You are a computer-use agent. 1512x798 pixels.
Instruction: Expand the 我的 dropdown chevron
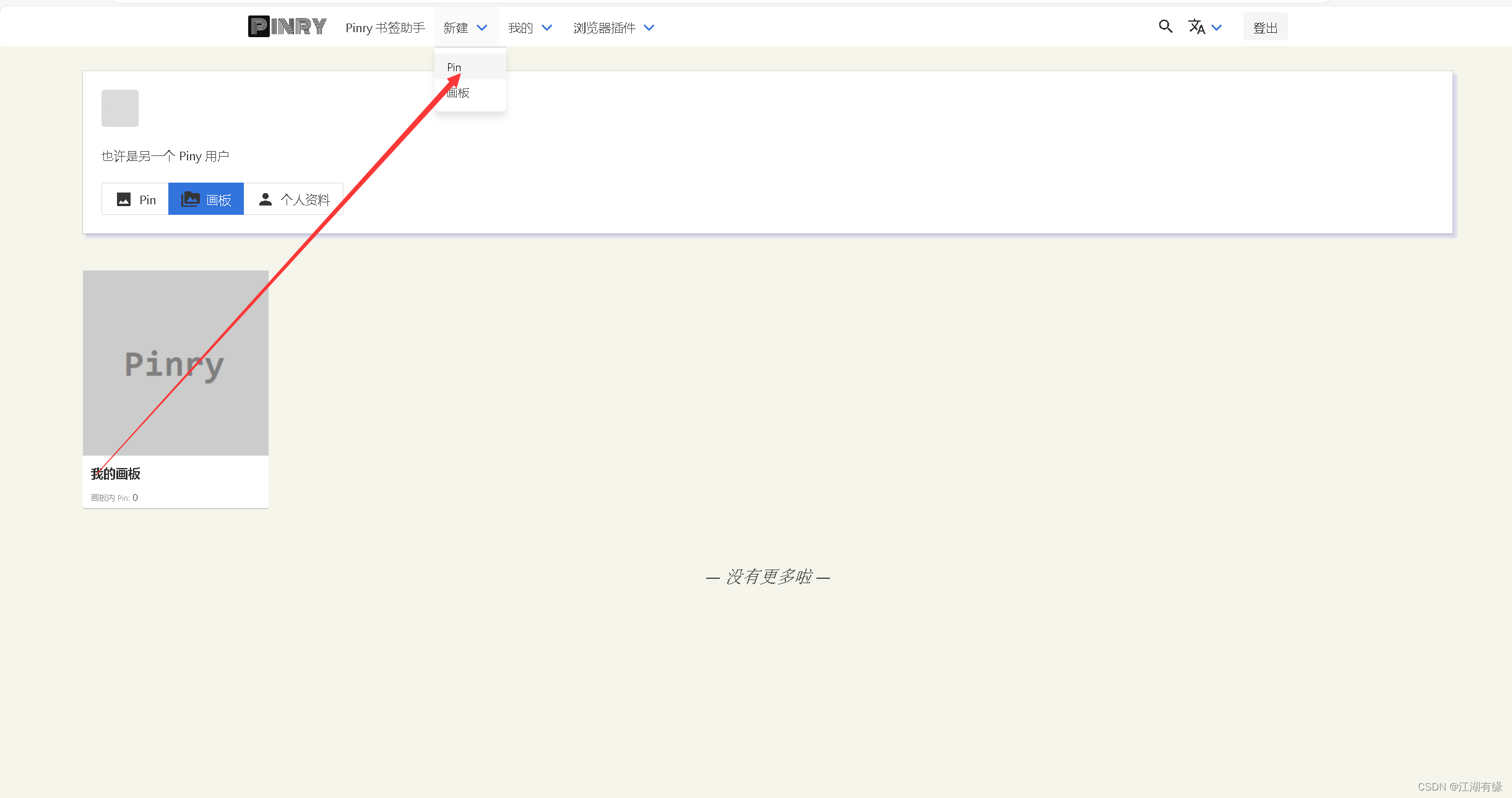546,28
